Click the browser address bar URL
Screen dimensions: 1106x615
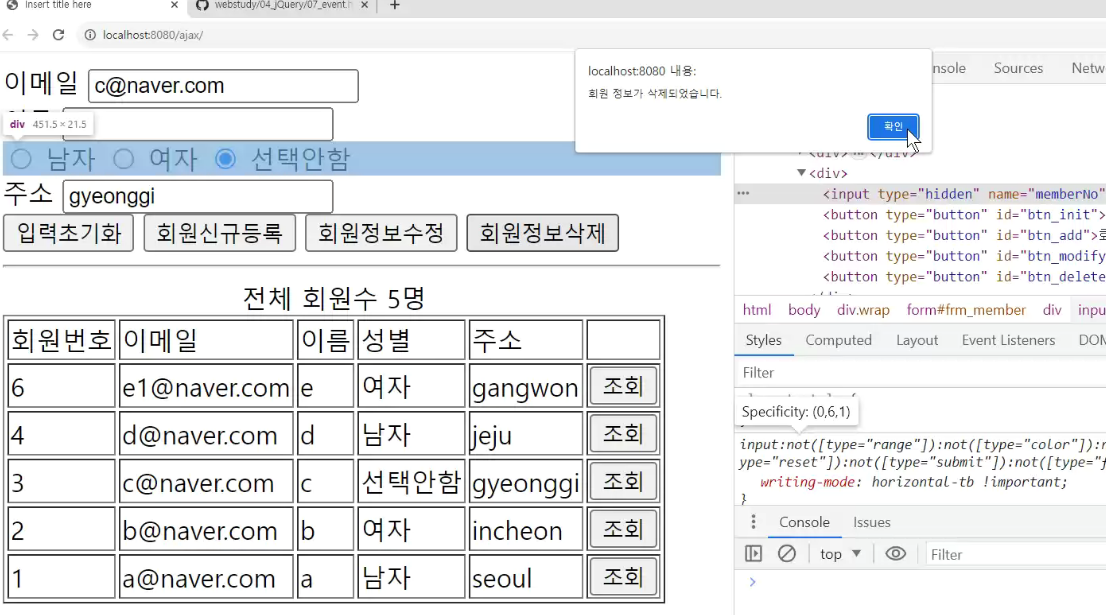click(152, 35)
